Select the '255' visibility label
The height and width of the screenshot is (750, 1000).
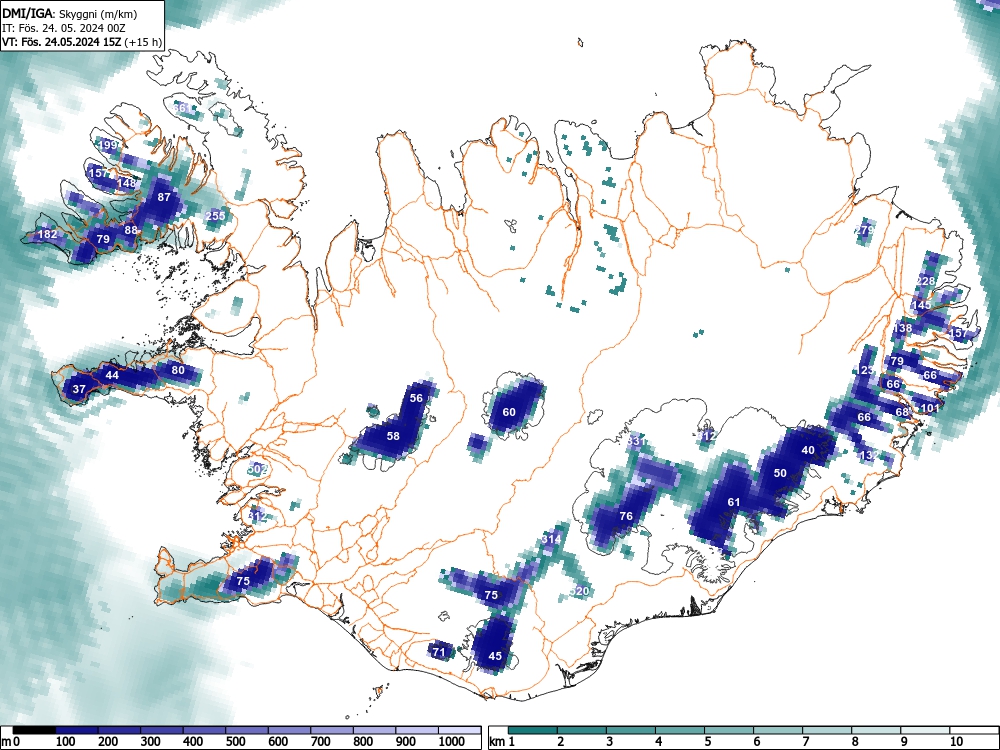(216, 216)
